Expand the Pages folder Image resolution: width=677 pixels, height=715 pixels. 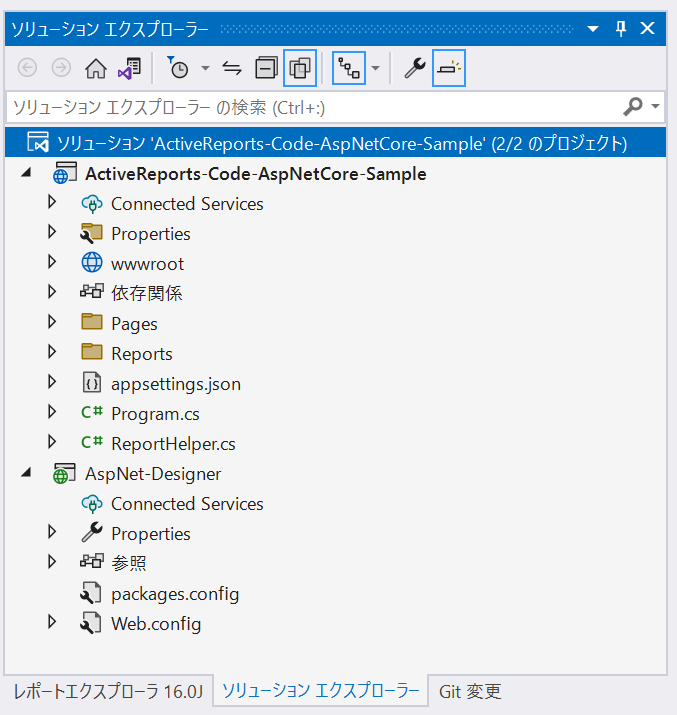(x=52, y=321)
